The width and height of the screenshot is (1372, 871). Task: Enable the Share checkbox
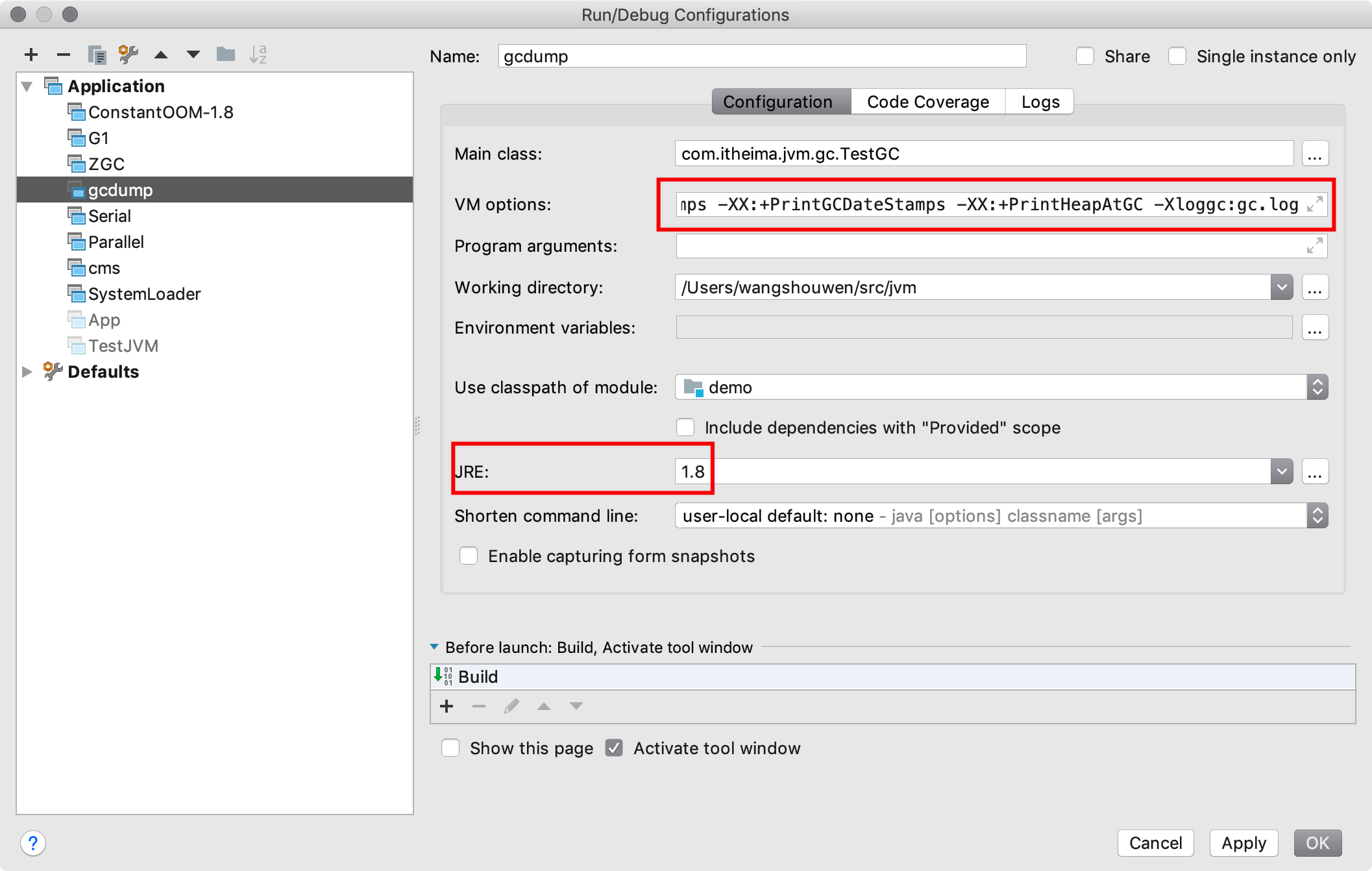click(x=1085, y=56)
